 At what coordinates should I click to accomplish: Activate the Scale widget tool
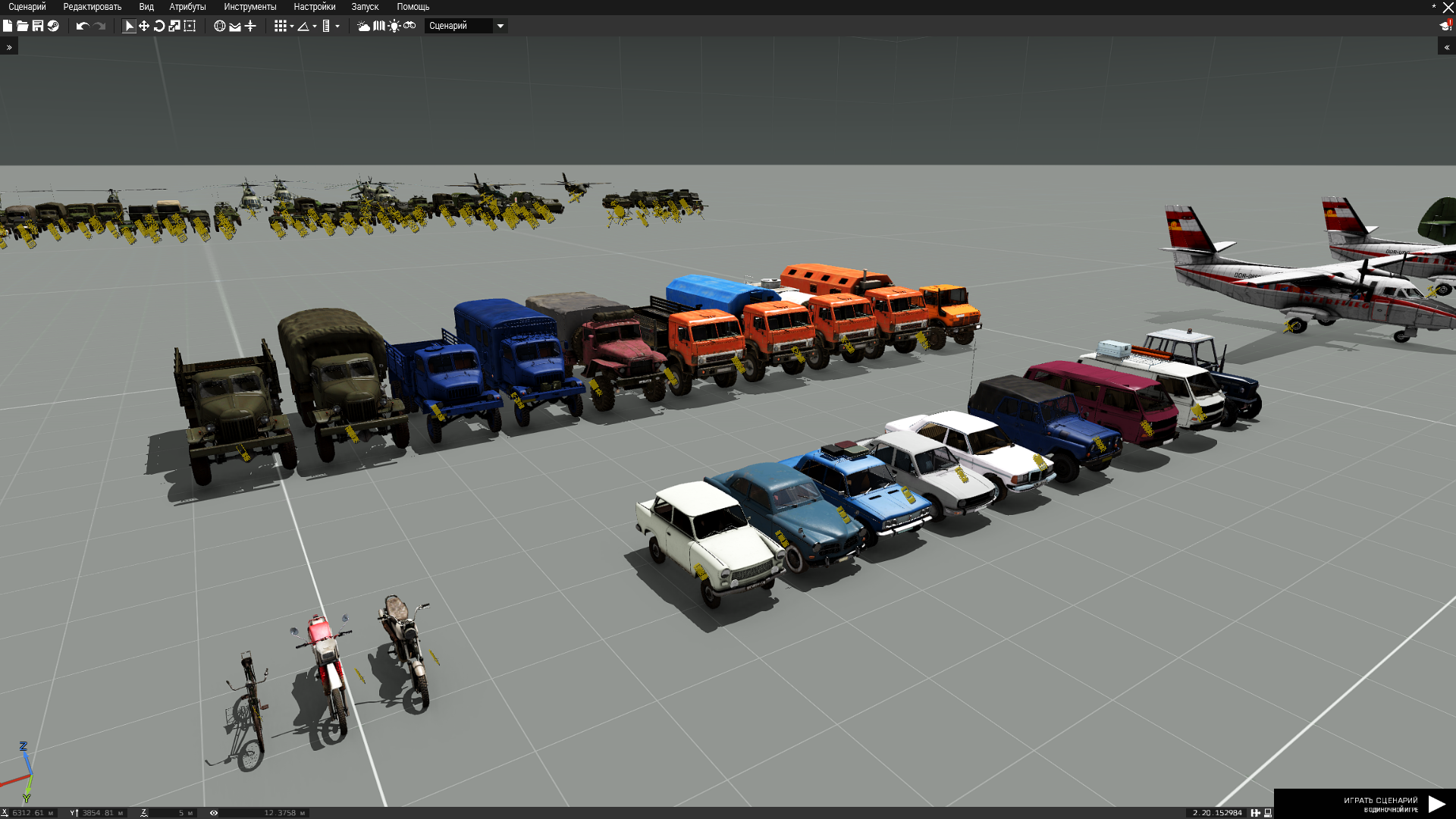pos(174,26)
